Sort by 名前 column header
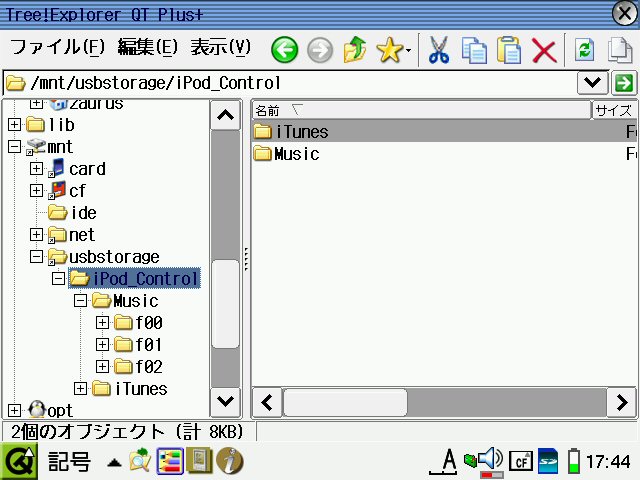The image size is (640, 480). coord(420,110)
